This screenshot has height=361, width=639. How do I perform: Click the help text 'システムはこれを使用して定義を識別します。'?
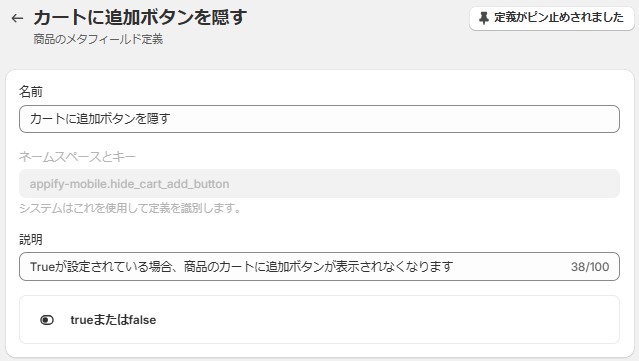(x=130, y=209)
